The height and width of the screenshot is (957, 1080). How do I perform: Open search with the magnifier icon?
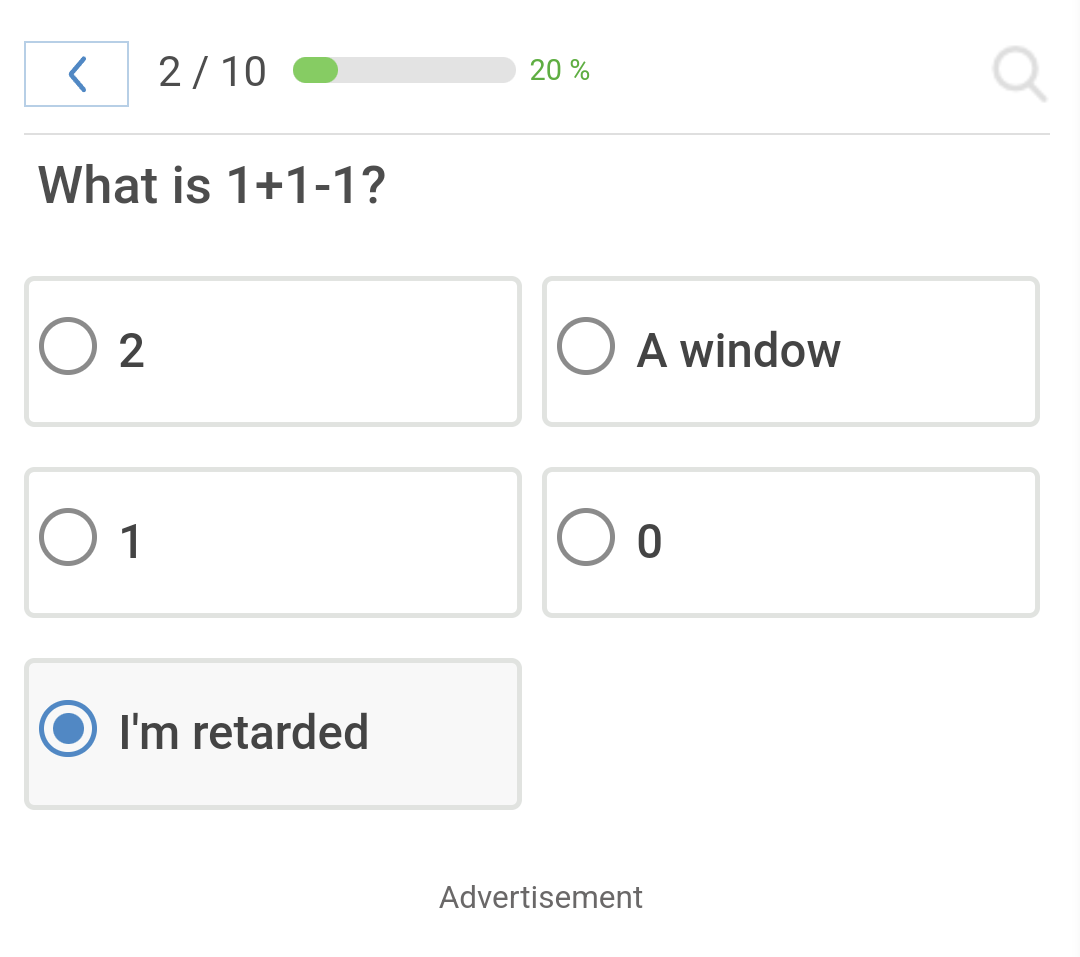coord(1019,74)
